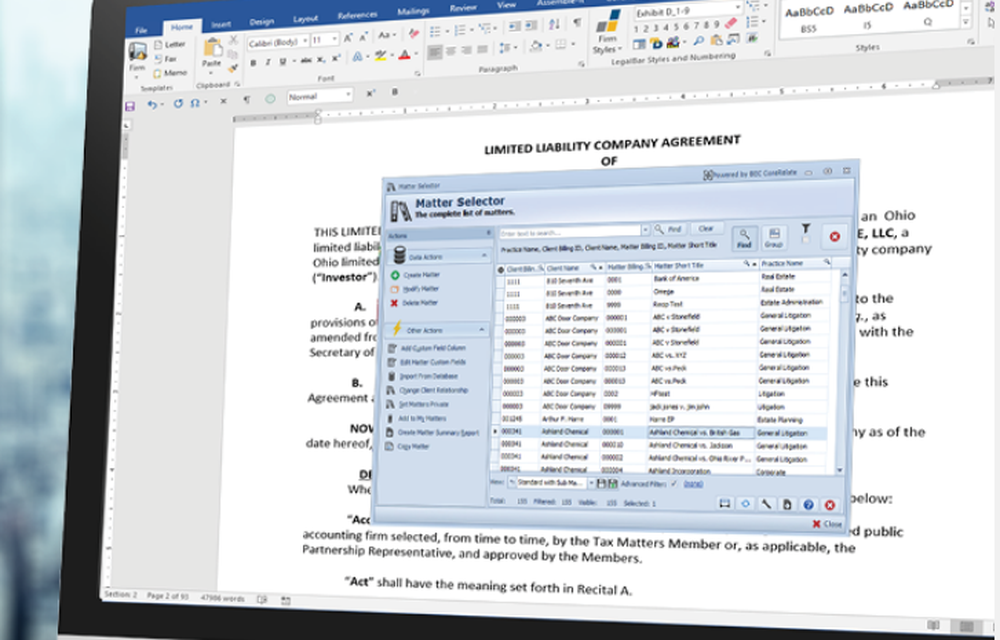1000x640 pixels.
Task: Select the large Find magnifier button
Action: [x=744, y=237]
